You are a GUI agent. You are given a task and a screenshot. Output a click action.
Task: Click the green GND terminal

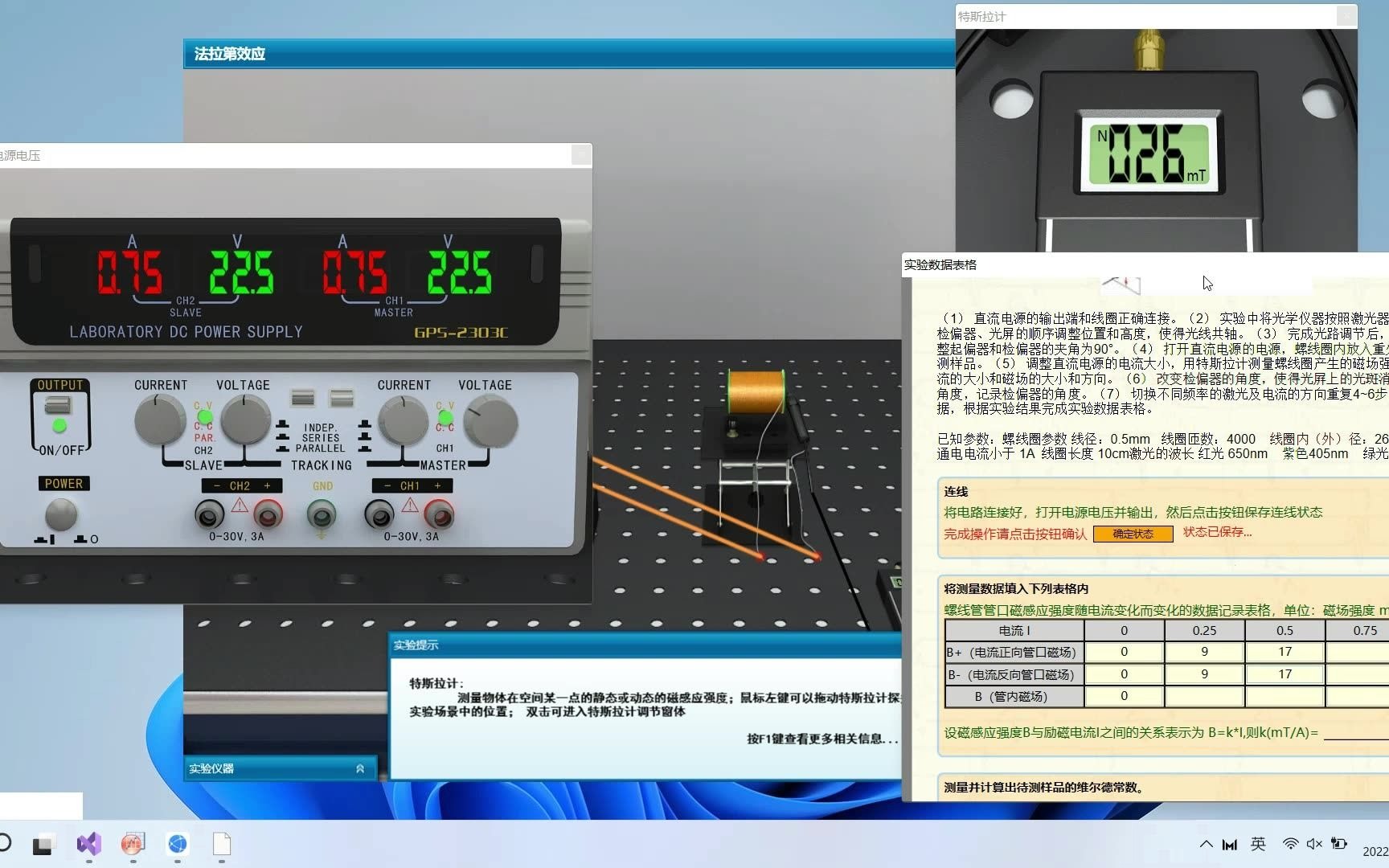(x=322, y=513)
